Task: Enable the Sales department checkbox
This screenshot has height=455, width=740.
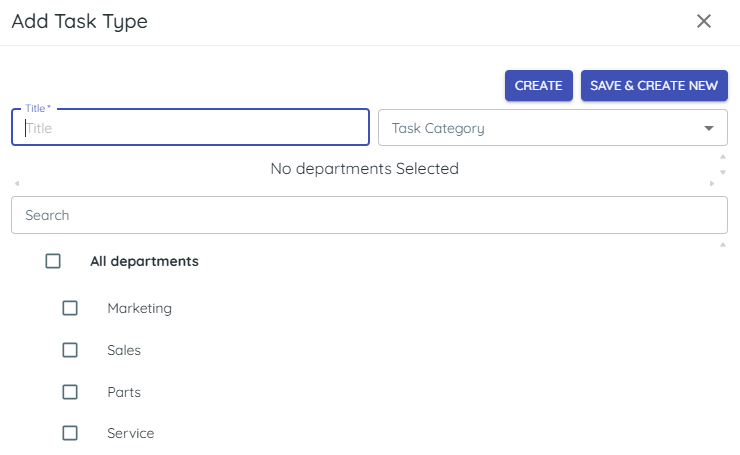Action: (x=70, y=350)
